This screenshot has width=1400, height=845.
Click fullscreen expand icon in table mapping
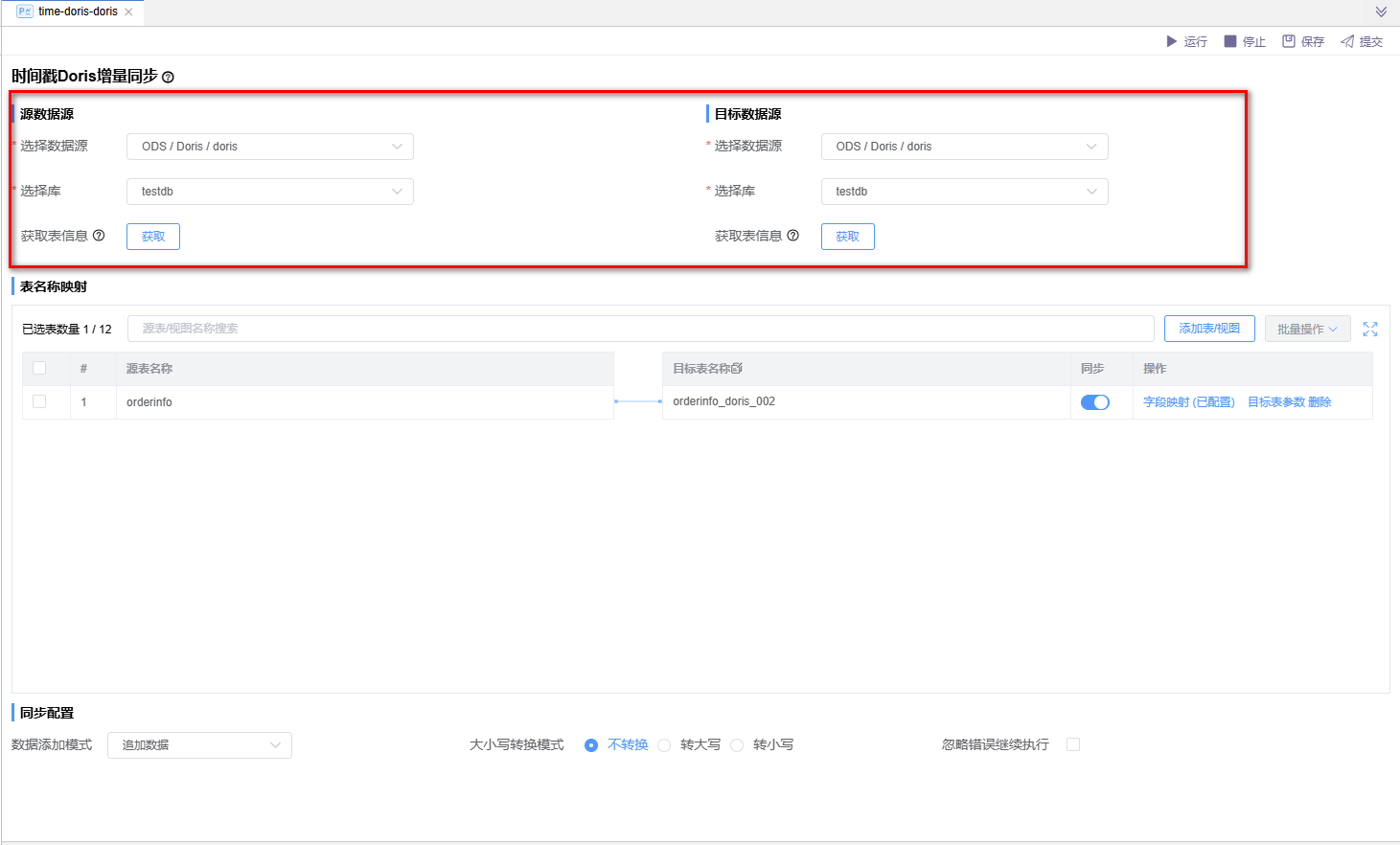coord(1370,329)
